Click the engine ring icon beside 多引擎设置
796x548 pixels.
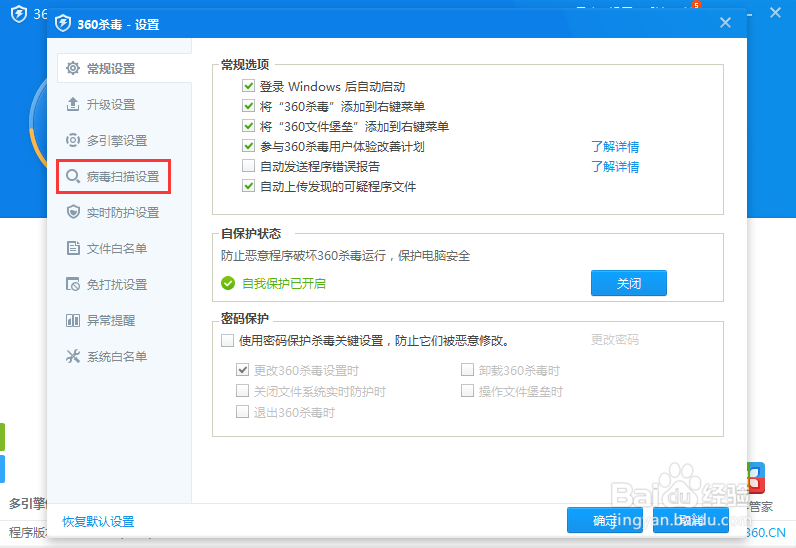pyautogui.click(x=73, y=140)
